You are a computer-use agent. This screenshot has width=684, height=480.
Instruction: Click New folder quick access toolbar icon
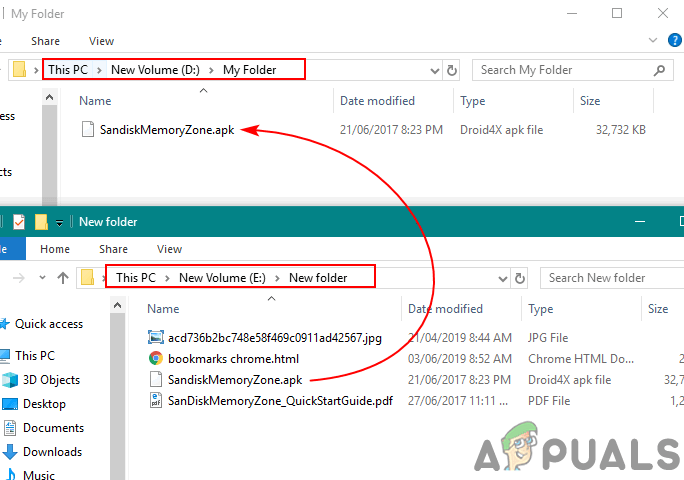[41, 222]
